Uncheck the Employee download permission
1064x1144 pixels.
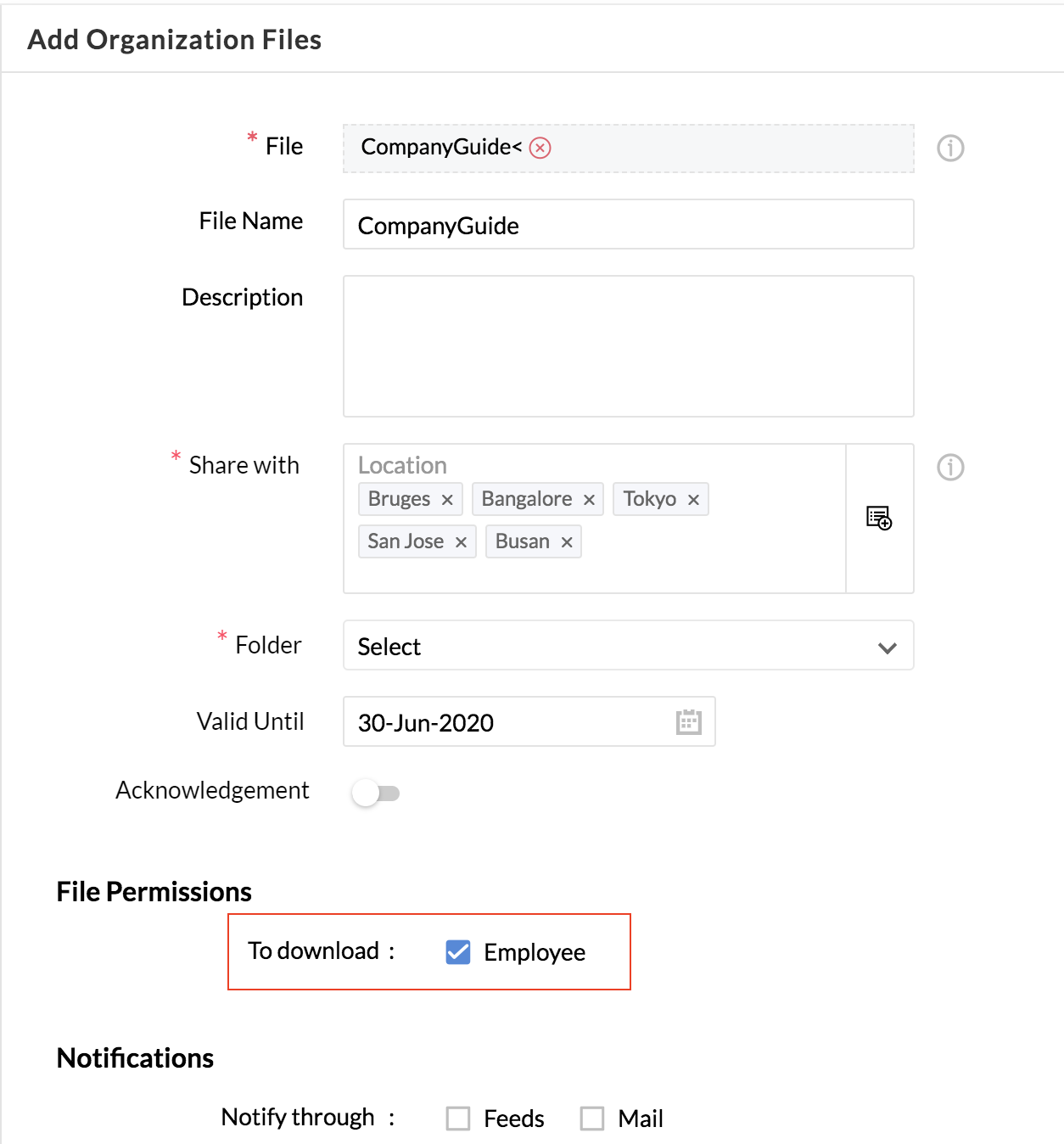(x=458, y=952)
